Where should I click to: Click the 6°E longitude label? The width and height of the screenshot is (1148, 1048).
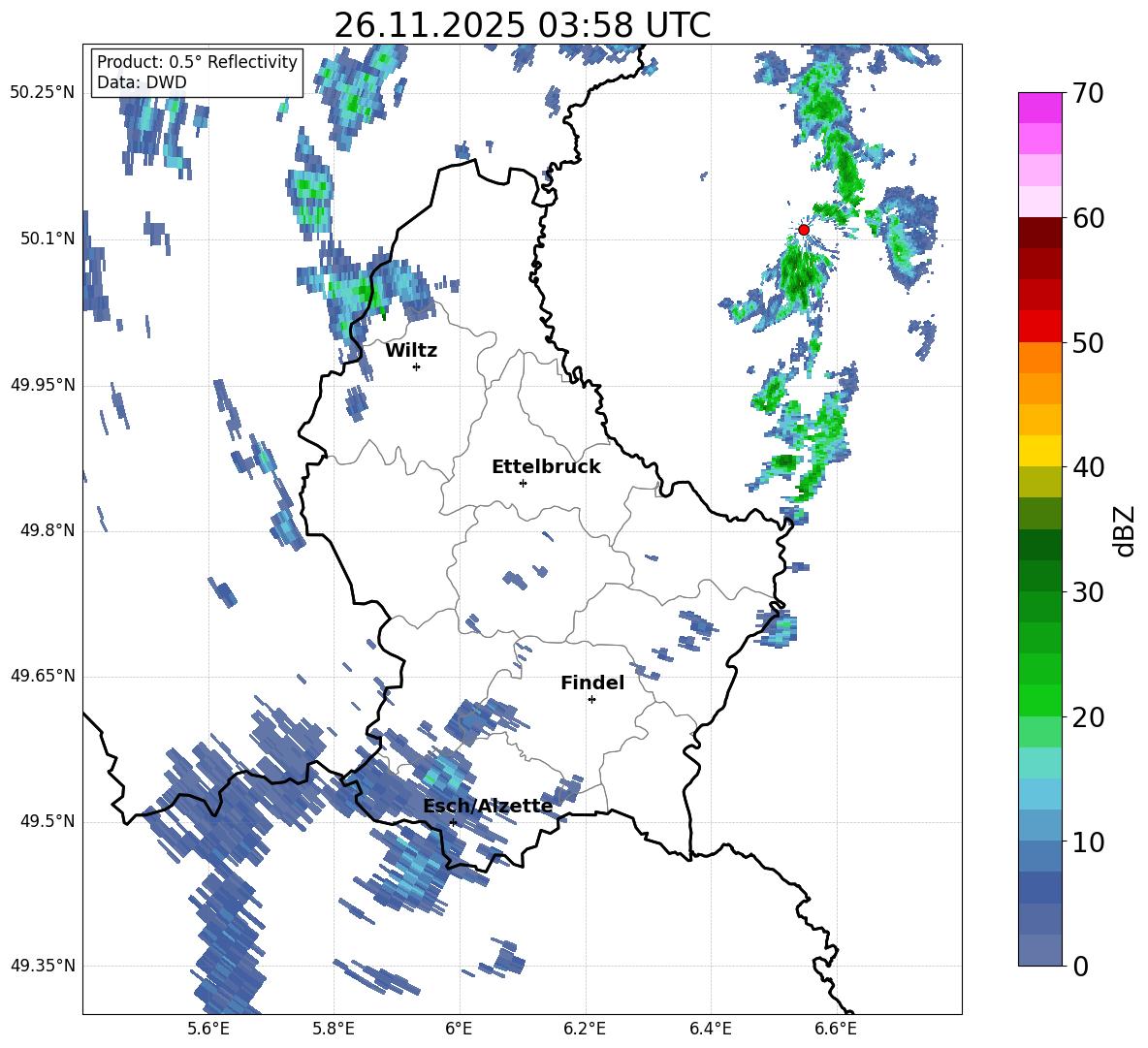tap(459, 1029)
